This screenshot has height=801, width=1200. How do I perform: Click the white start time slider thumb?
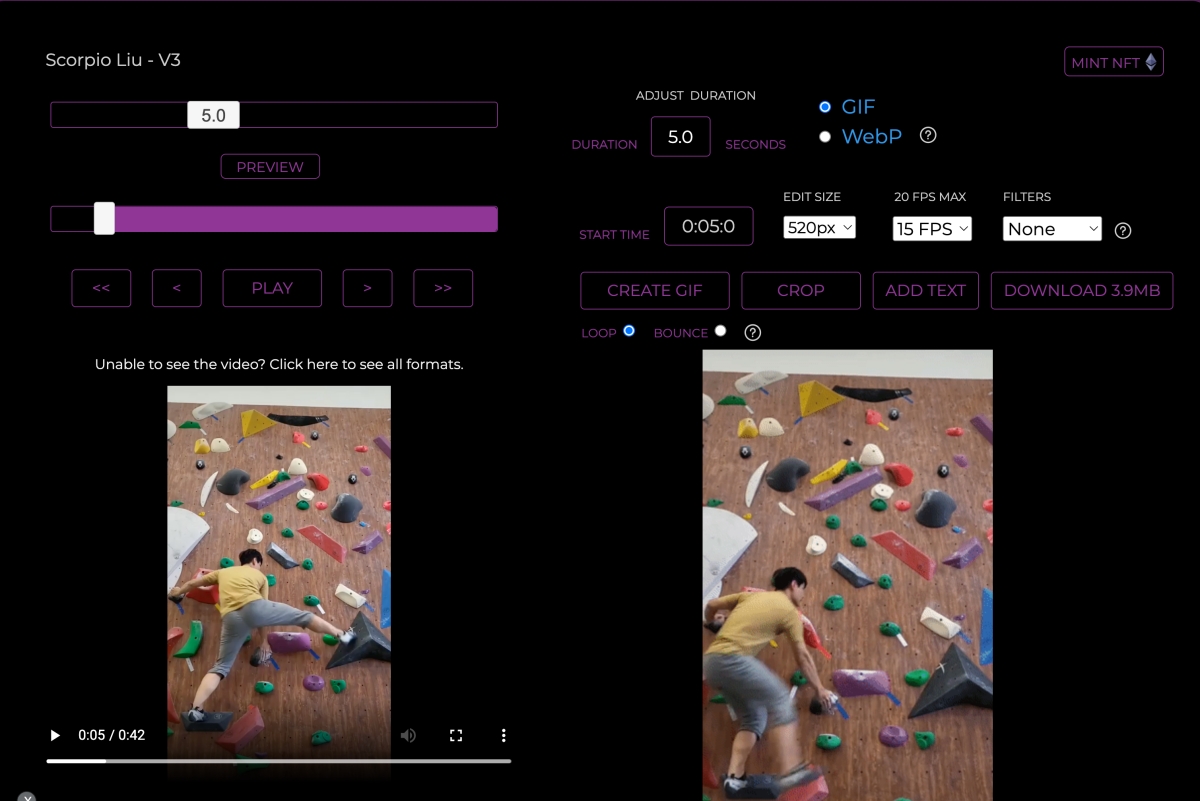coord(104,219)
